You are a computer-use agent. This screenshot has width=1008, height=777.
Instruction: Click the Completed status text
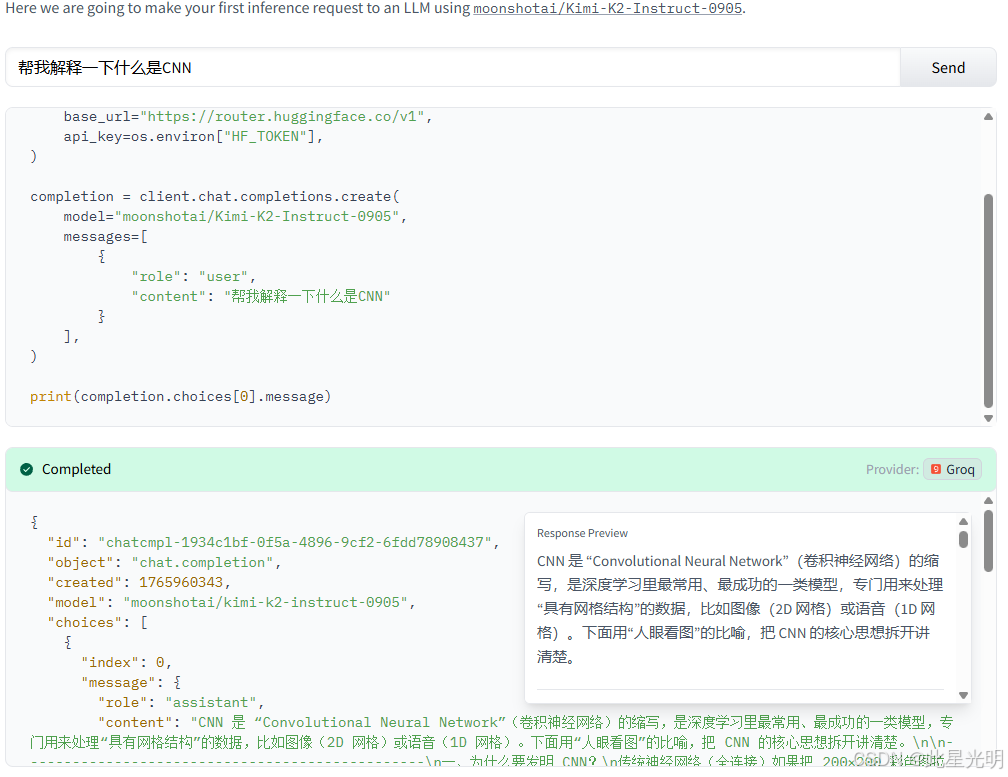(76, 469)
